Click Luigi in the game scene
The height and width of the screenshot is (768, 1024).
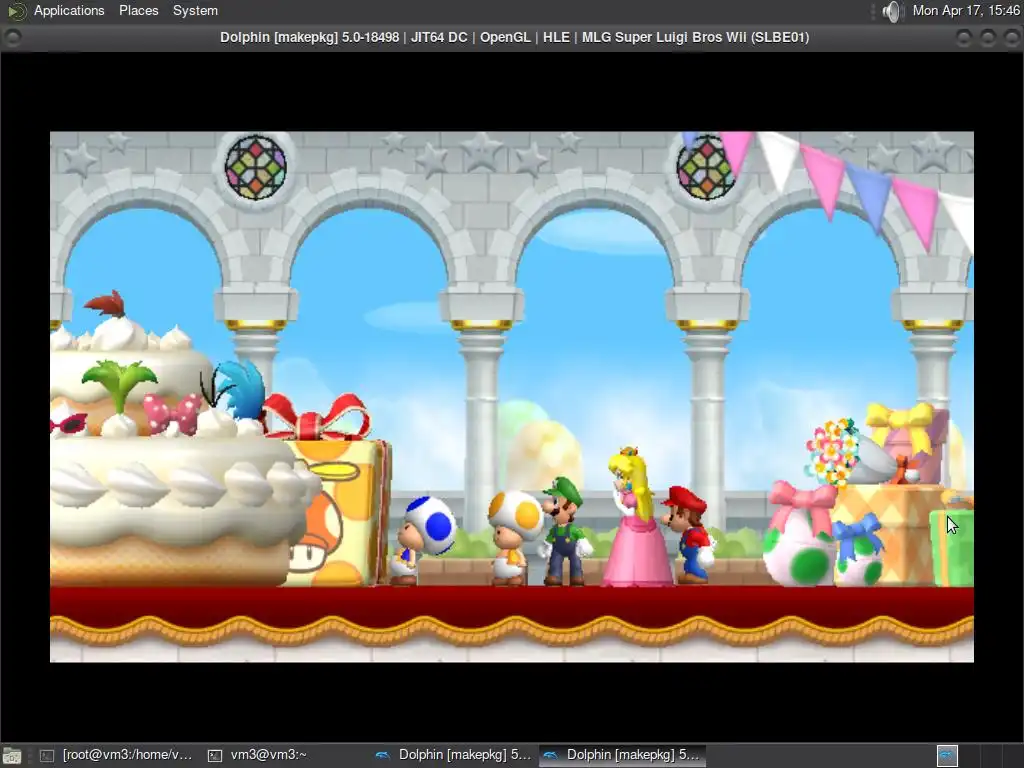(564, 531)
